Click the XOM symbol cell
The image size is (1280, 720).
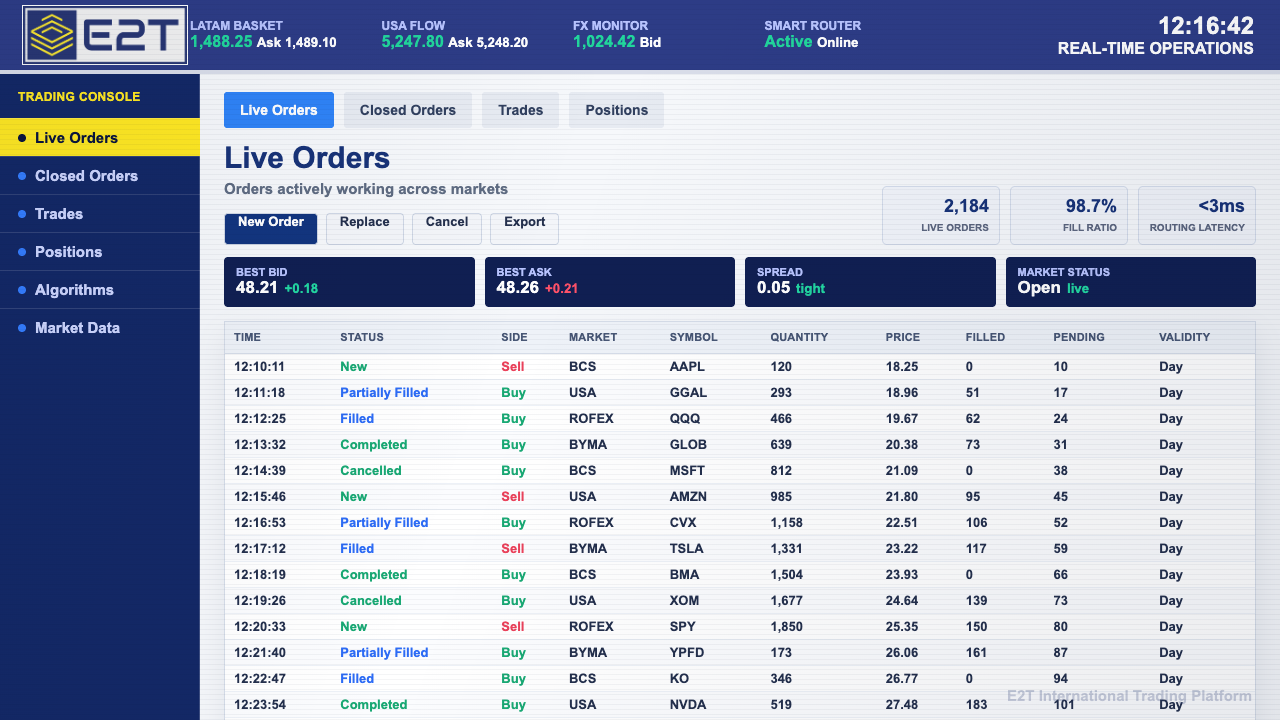(x=685, y=601)
